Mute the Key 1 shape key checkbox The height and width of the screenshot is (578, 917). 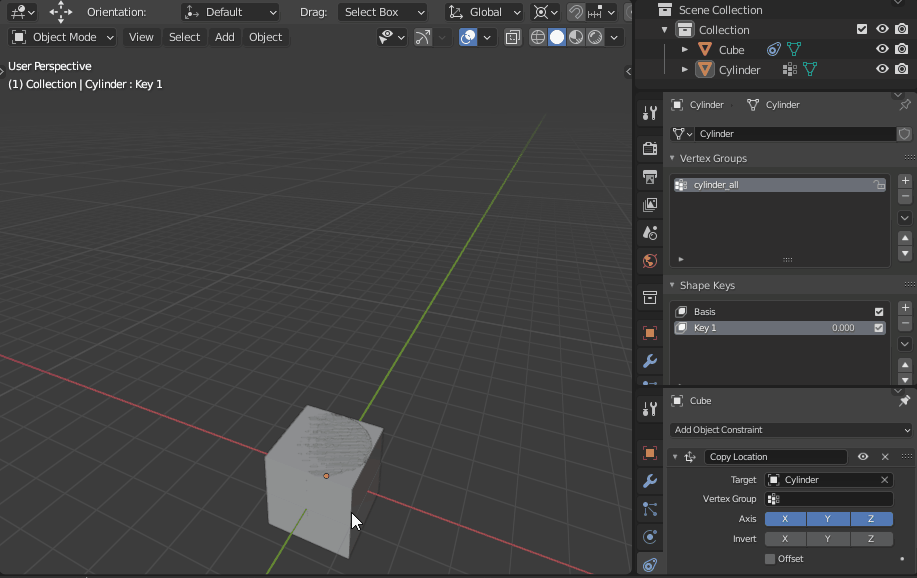click(878, 327)
